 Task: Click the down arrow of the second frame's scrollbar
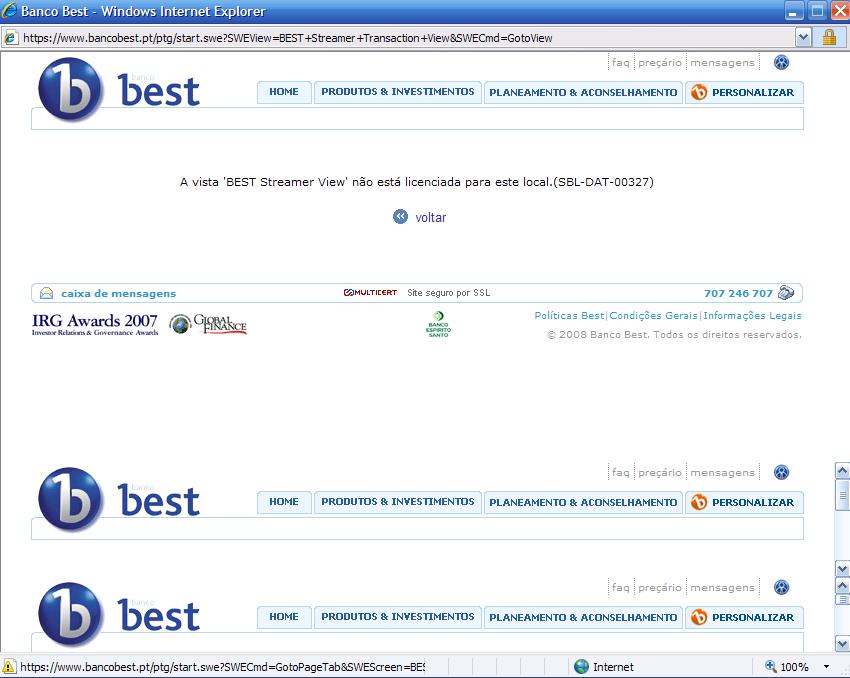[x=842, y=569]
